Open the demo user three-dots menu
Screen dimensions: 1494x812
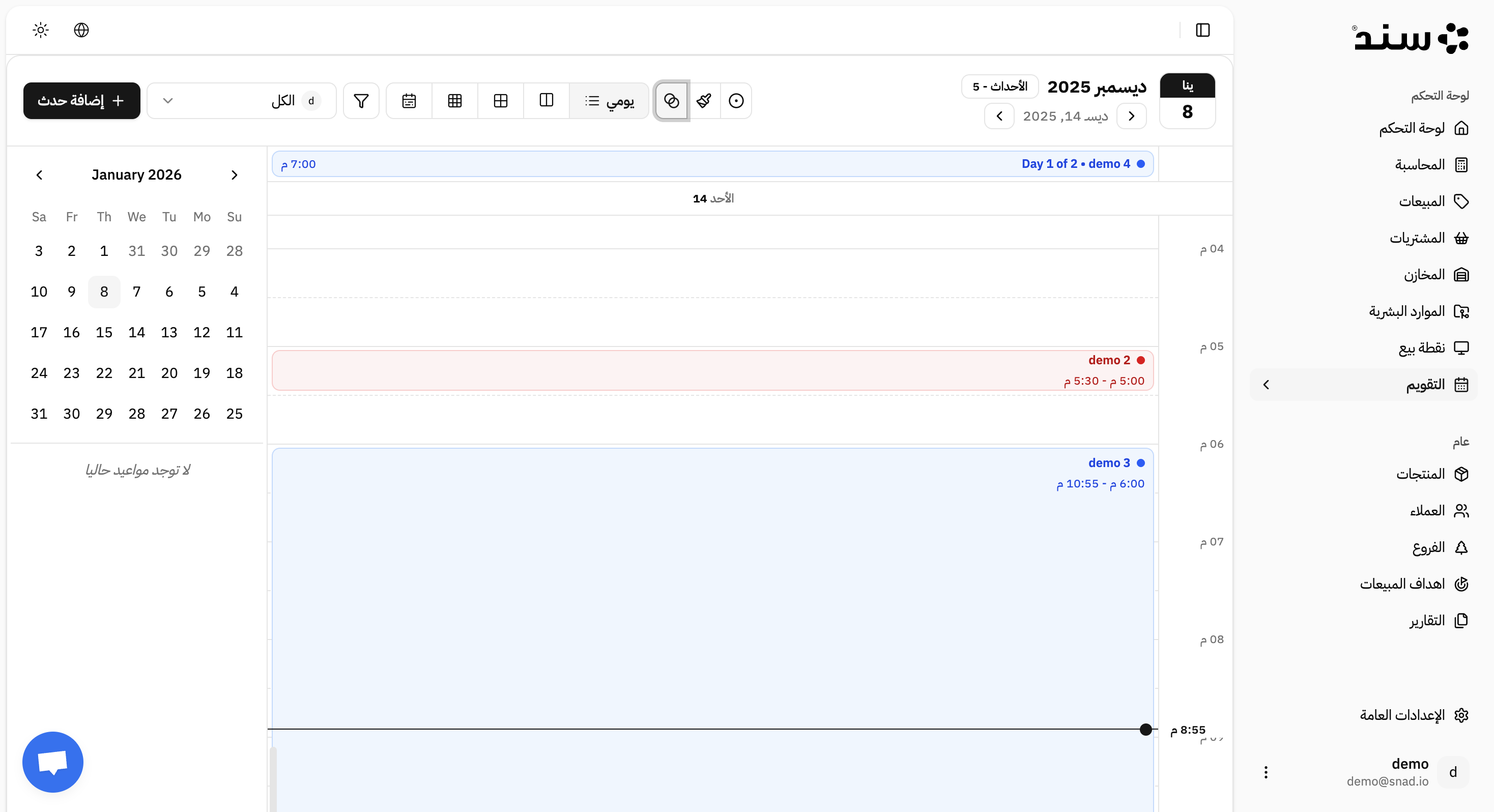(x=1266, y=772)
